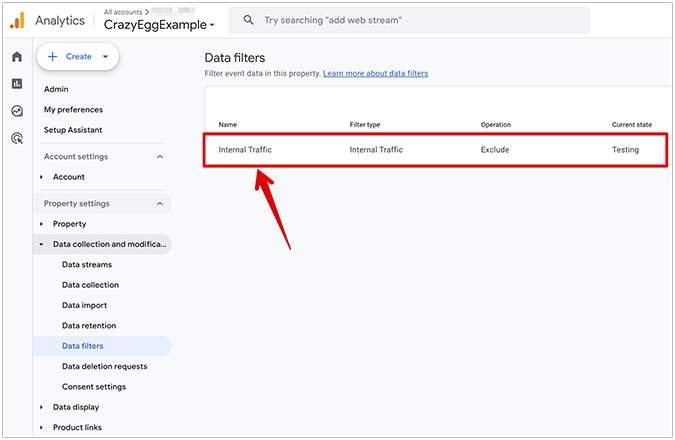Open Setup Assistant in sidebar
Image resolution: width=675 pixels, height=440 pixels.
tap(73, 130)
